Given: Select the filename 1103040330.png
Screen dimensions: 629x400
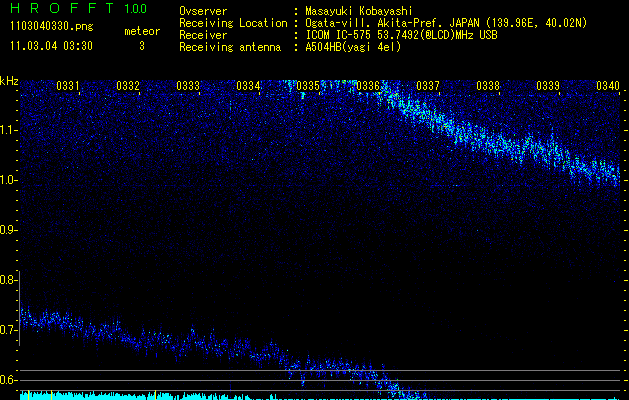Looking at the screenshot, I should [52, 27].
